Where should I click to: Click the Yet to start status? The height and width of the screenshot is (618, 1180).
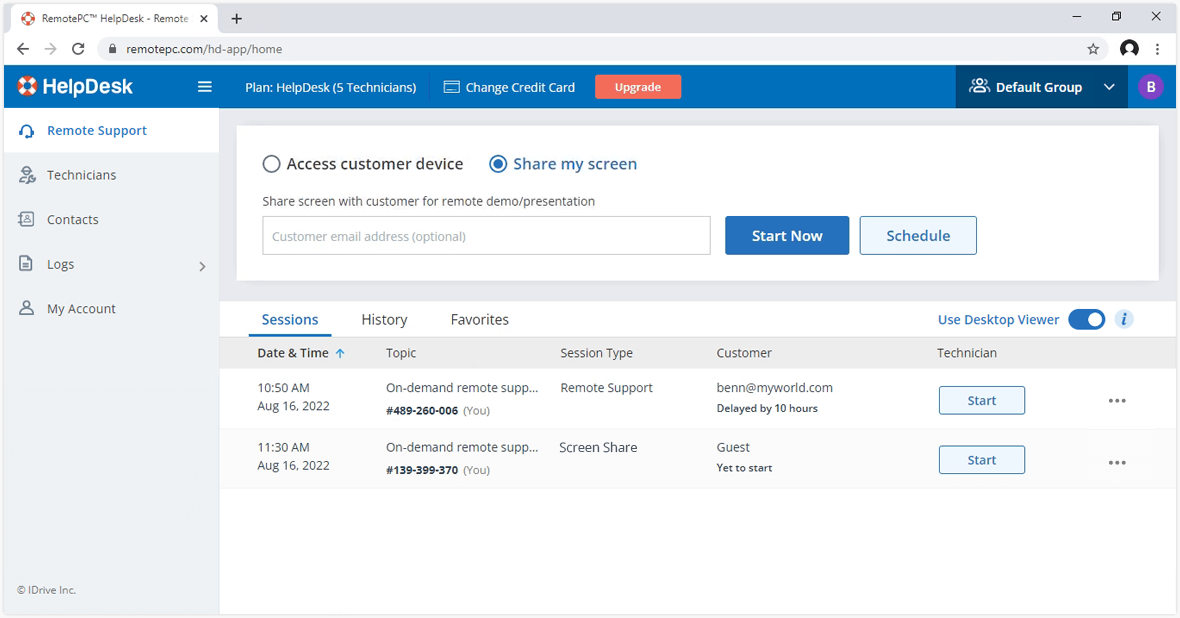click(x=744, y=468)
